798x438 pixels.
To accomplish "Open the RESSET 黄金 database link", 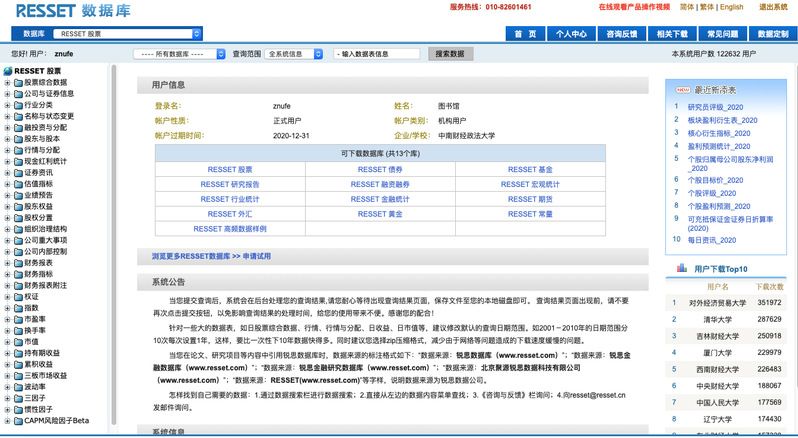I will click(380, 214).
